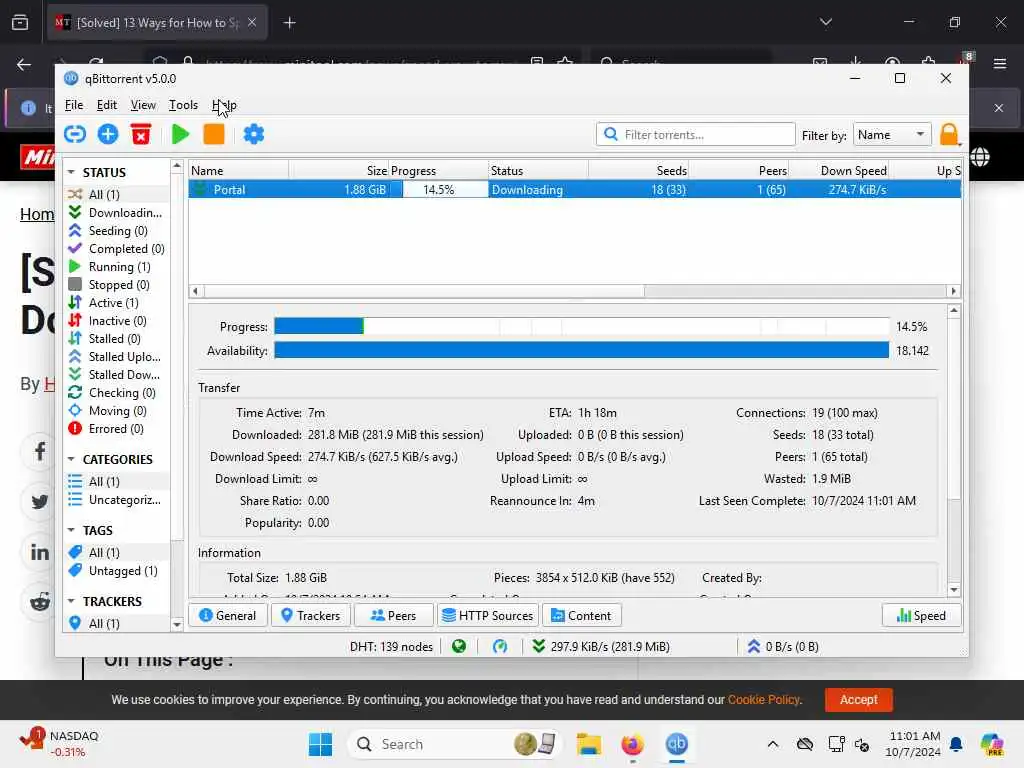Collapse the TAGS section
This screenshot has height=768, width=1024.
tap(71, 530)
